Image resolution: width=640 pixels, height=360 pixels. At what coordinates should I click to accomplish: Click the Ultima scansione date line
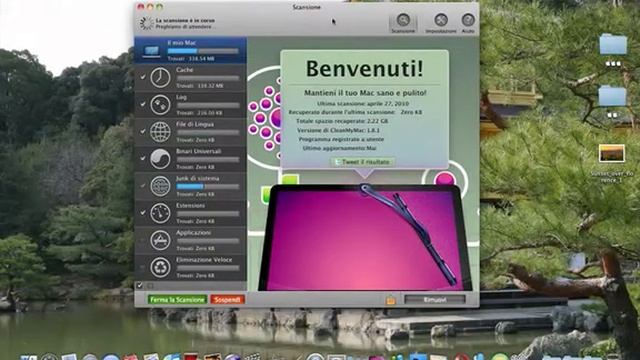tap(363, 104)
